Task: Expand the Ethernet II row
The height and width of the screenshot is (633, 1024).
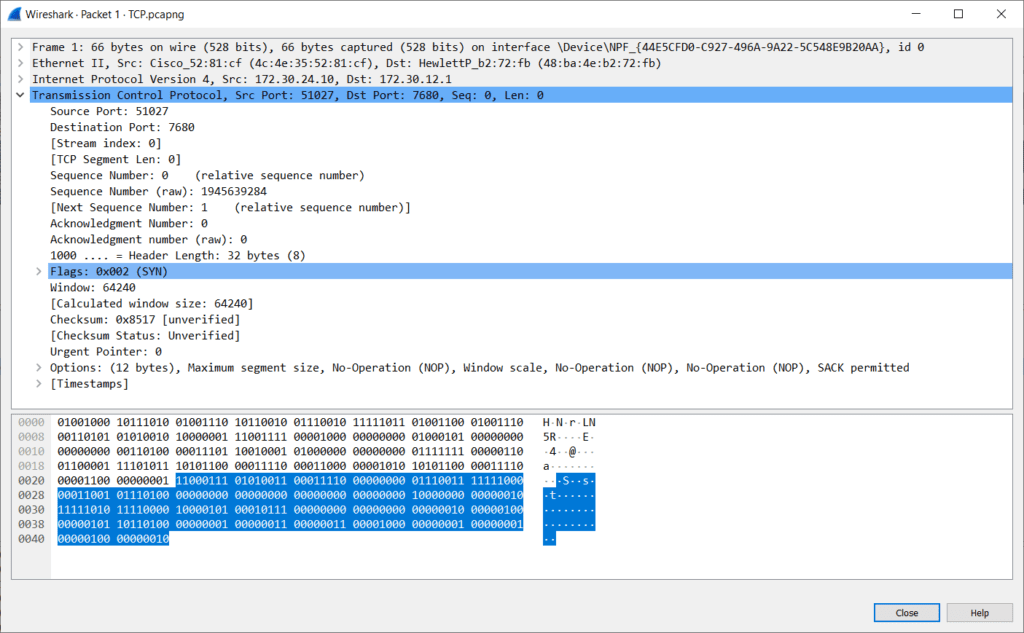Action: coord(20,63)
